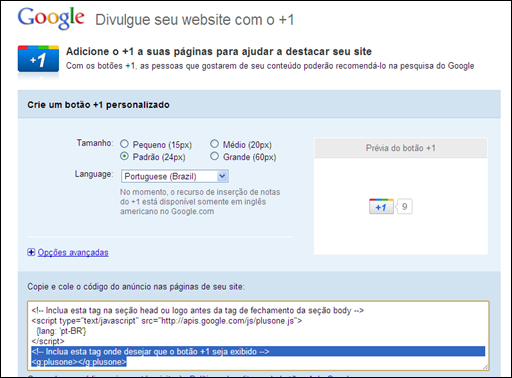Screen dimensions: 512x378
Task: Click the highlighted g:plusone tag line
Action: 79,362
